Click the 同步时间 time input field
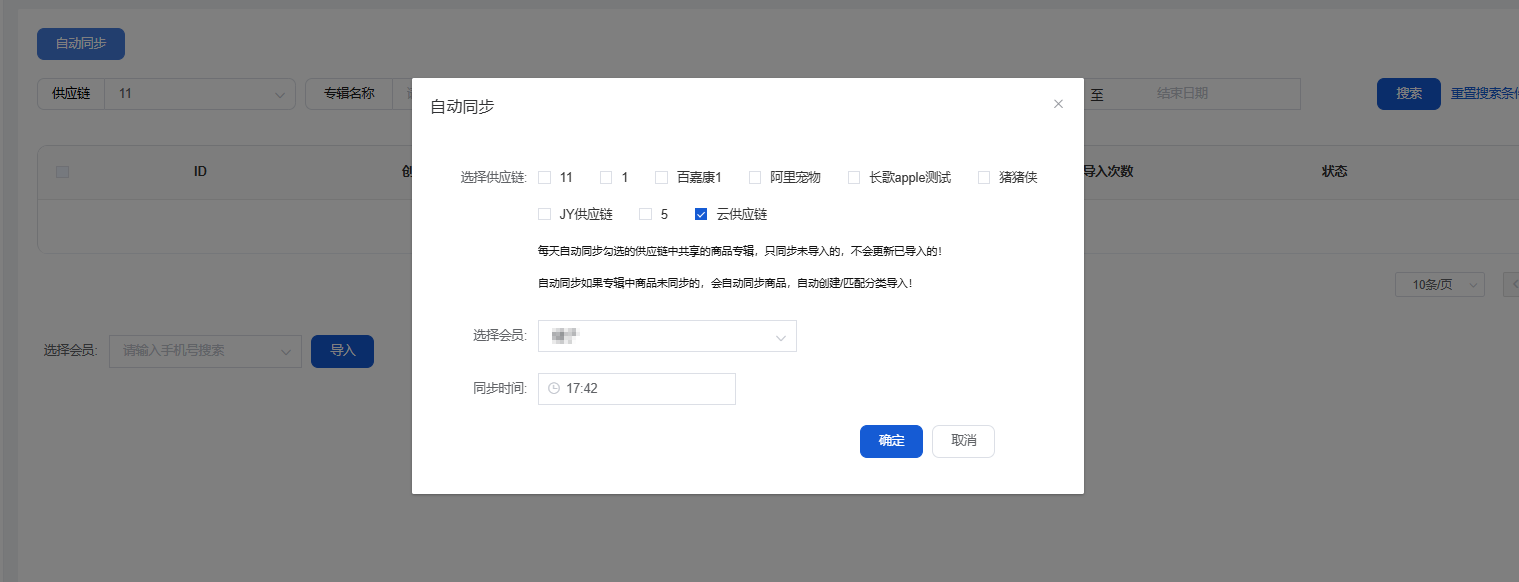Image resolution: width=1519 pixels, height=582 pixels. click(x=645, y=389)
